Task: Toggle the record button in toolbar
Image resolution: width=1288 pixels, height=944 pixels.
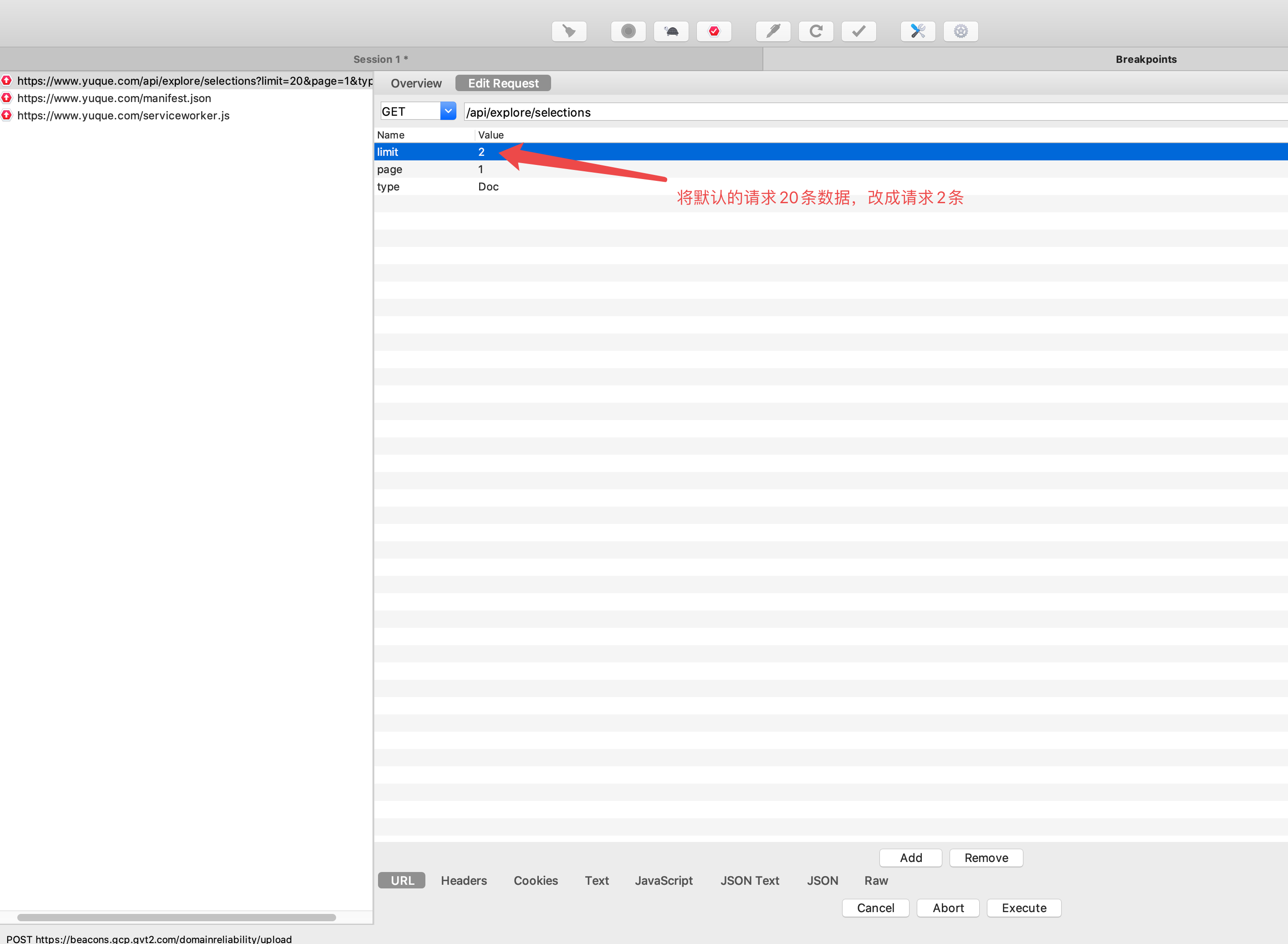Action: [628, 31]
